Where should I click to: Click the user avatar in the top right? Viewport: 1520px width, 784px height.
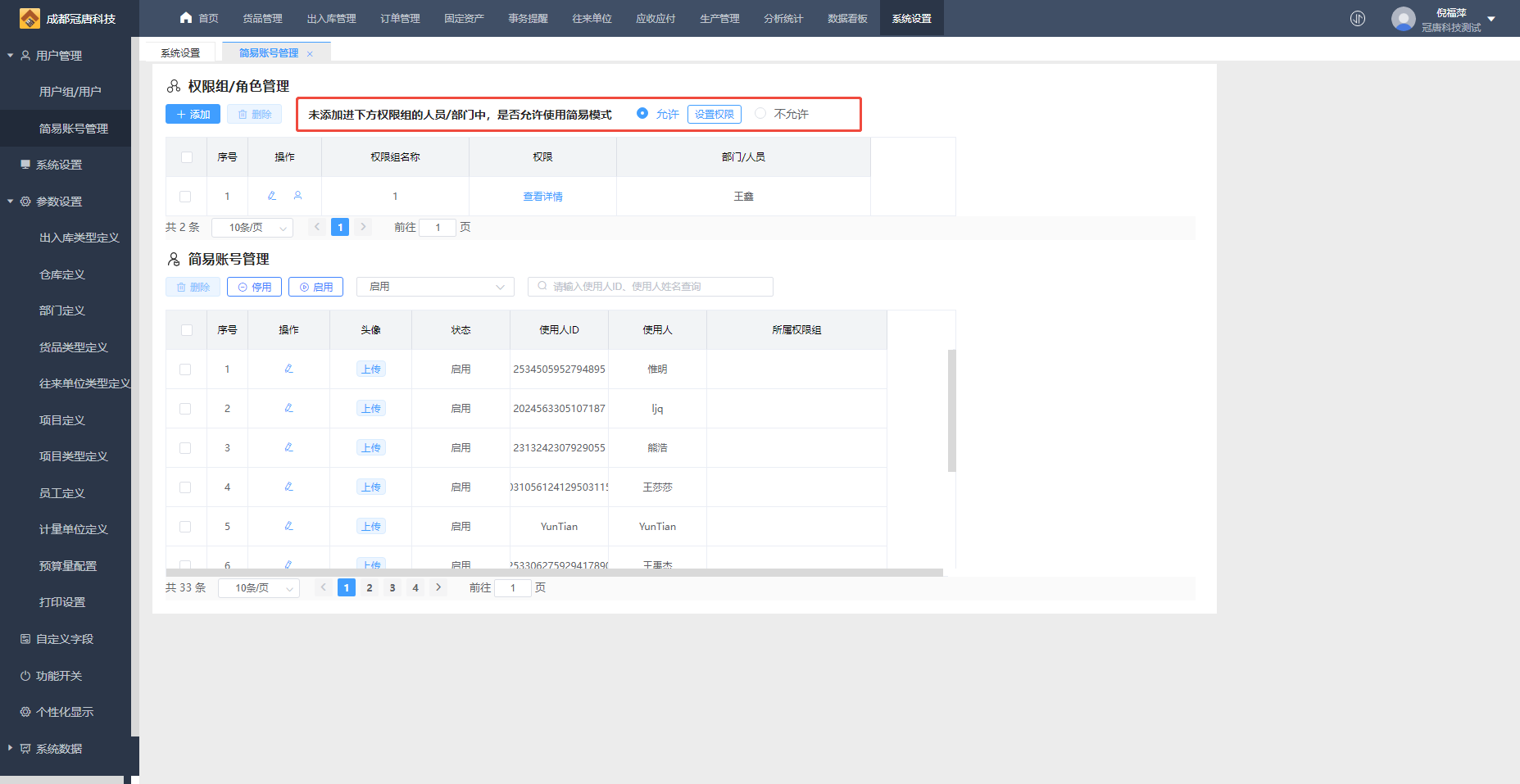click(1403, 19)
